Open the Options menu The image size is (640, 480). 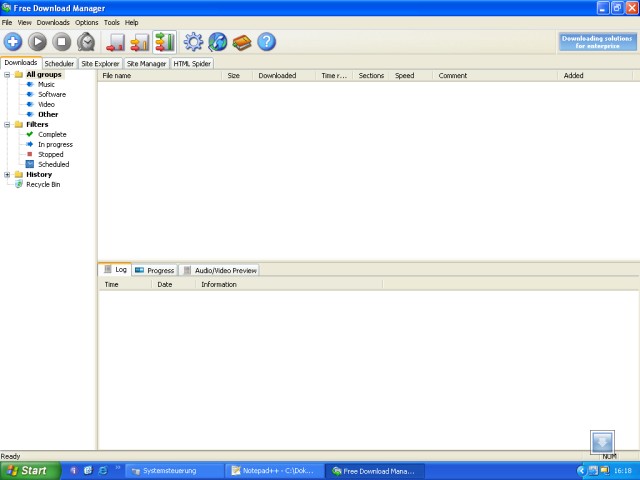[87, 22]
